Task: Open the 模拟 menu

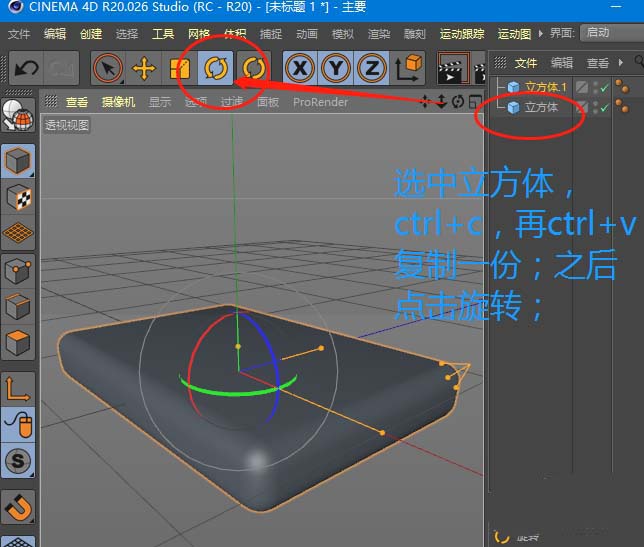Action: click(x=343, y=34)
